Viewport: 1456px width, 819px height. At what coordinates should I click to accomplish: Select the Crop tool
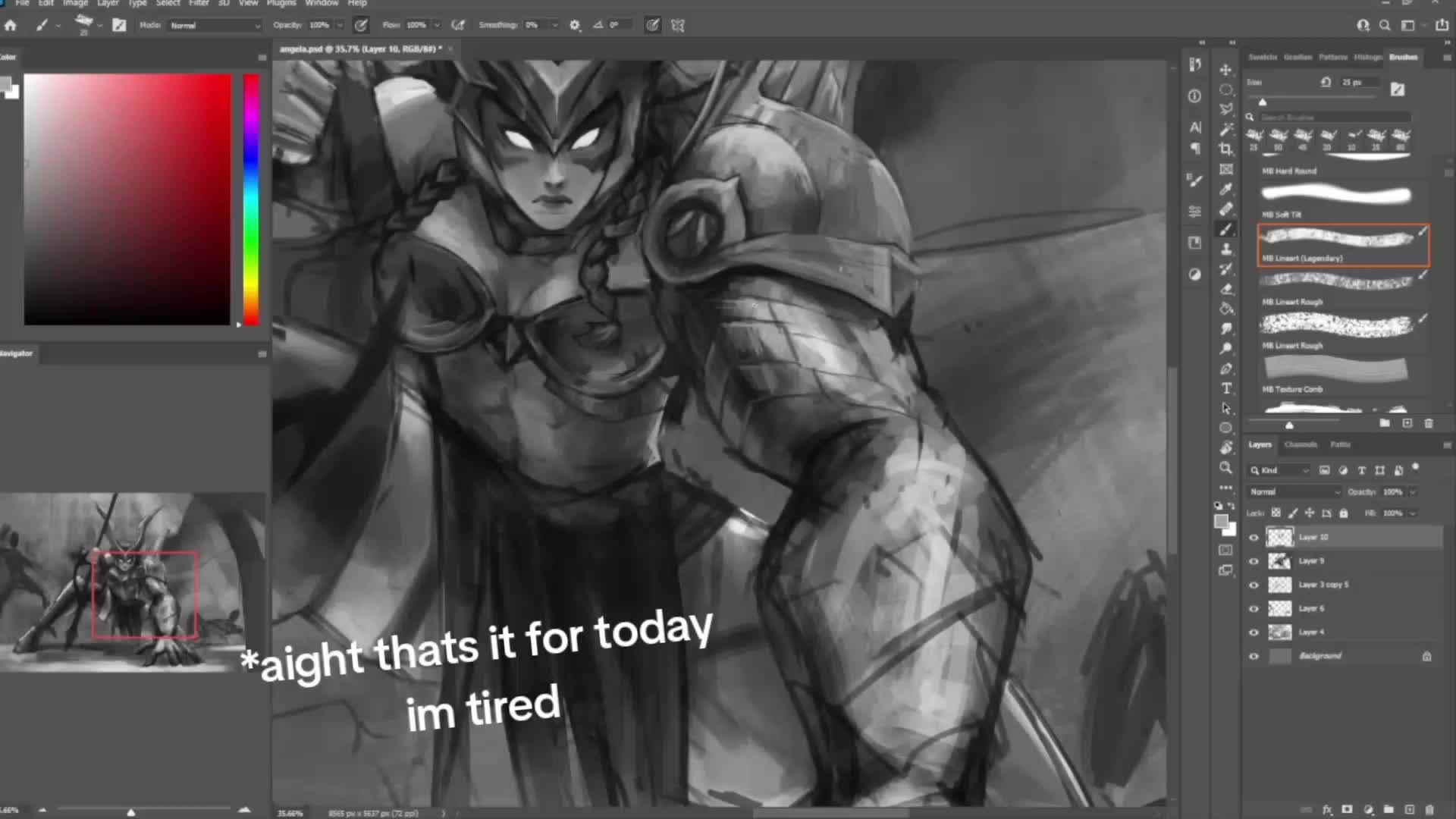click(x=1225, y=149)
